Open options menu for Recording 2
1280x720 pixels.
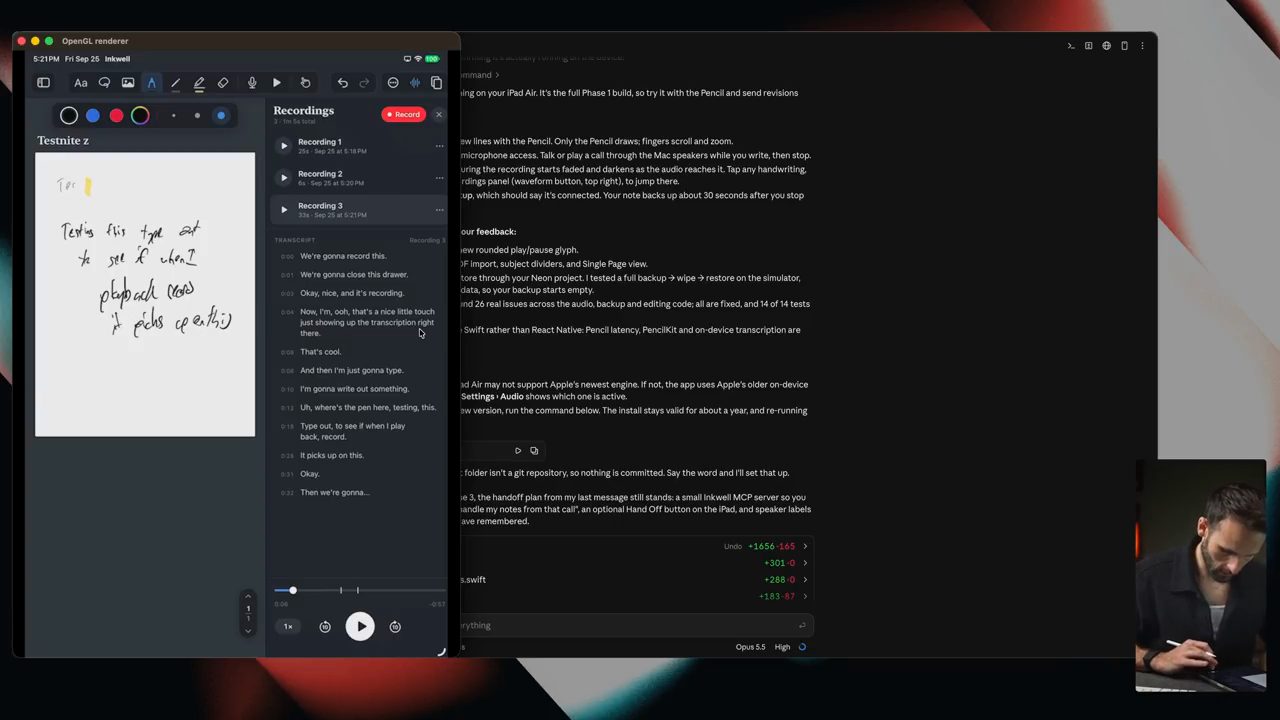point(439,178)
